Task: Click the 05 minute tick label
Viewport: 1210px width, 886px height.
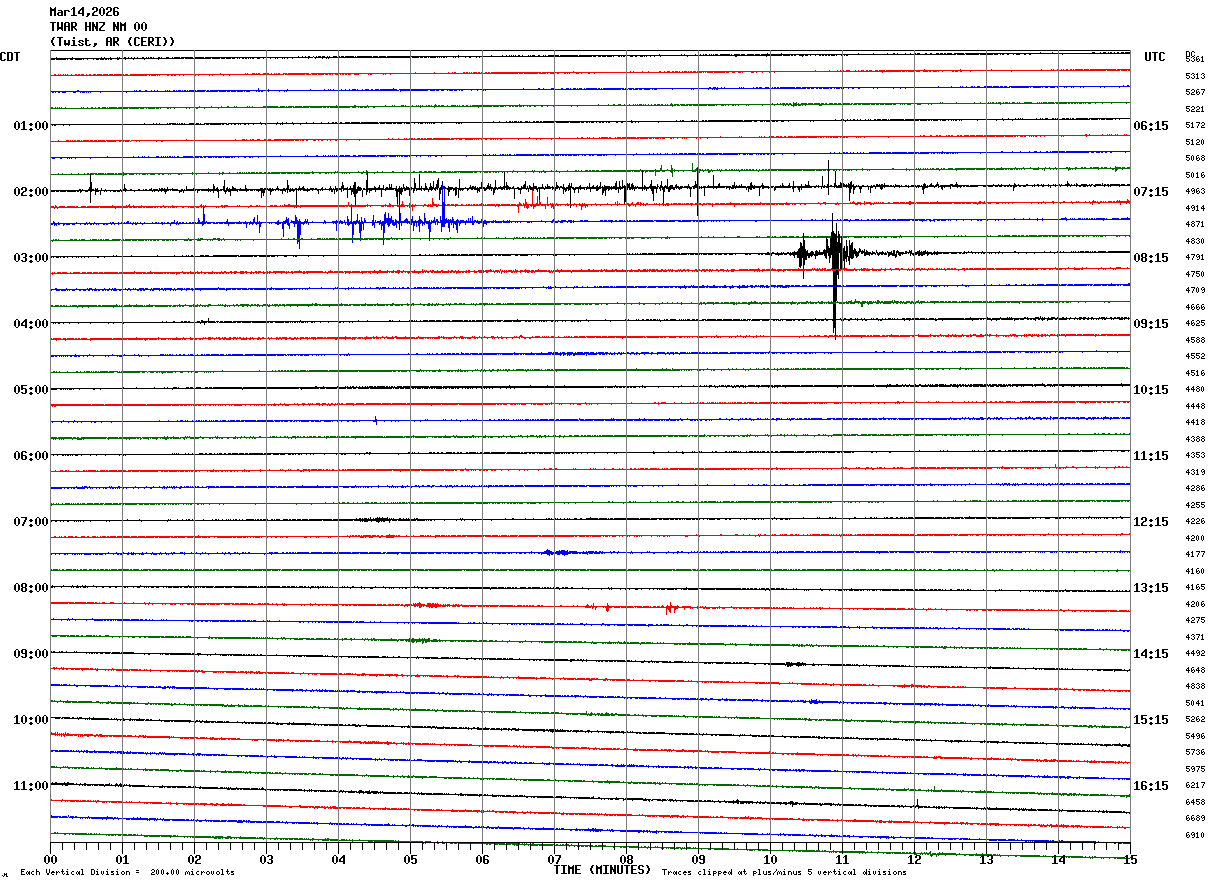Action: tap(410, 860)
